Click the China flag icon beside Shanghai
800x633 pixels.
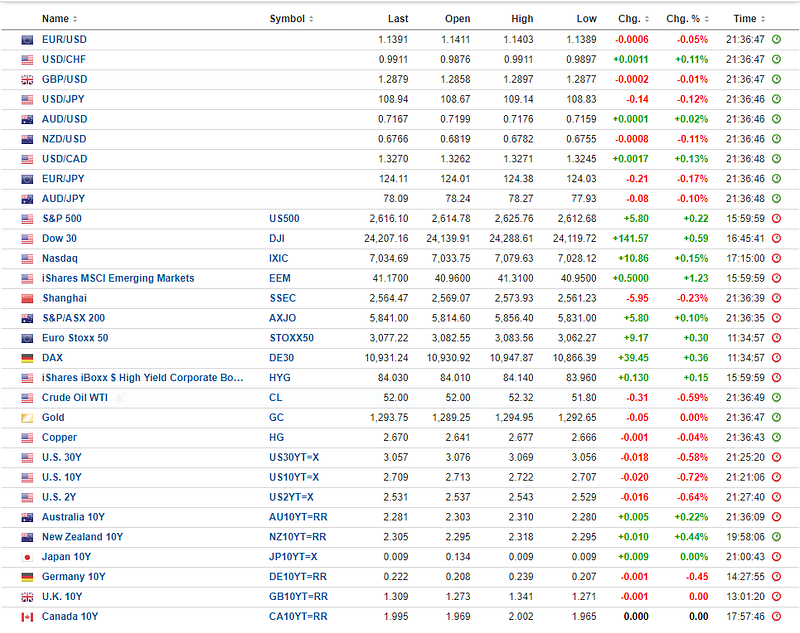[x=27, y=298]
